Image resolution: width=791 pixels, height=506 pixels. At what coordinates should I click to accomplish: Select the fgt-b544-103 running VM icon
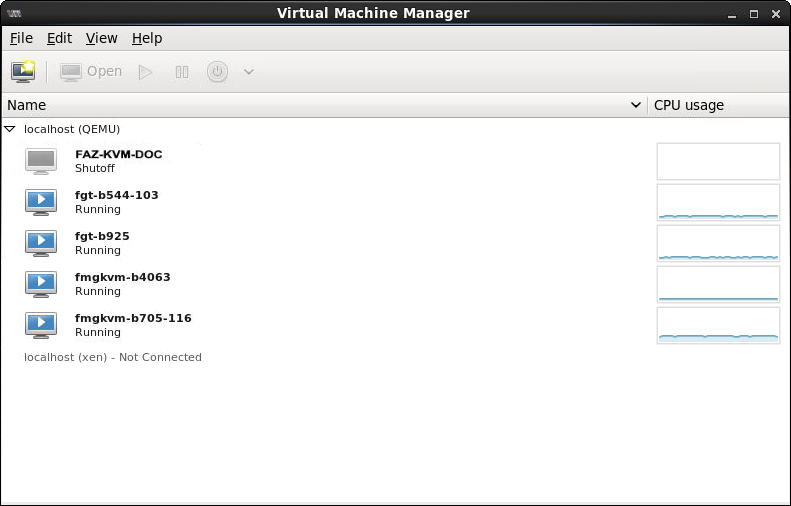(x=41, y=202)
